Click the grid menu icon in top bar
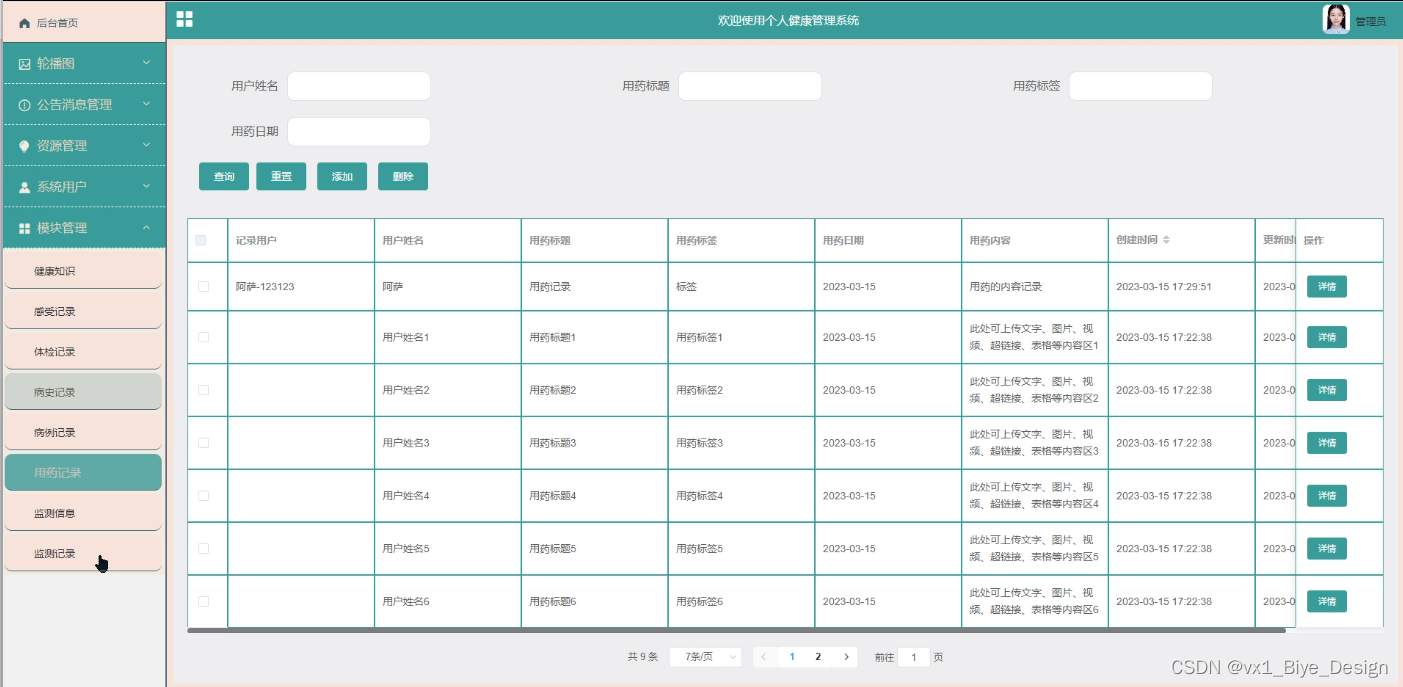 click(x=185, y=19)
